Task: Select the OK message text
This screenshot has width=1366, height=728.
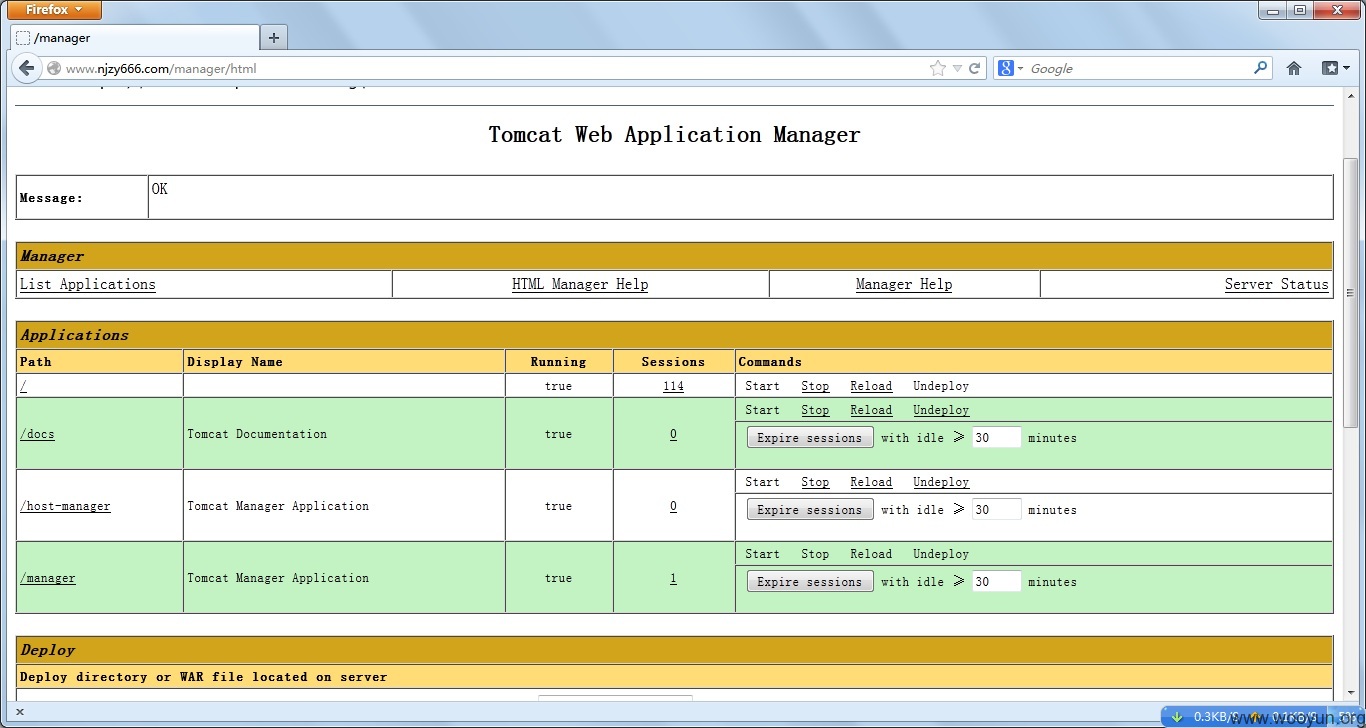Action: pos(160,189)
